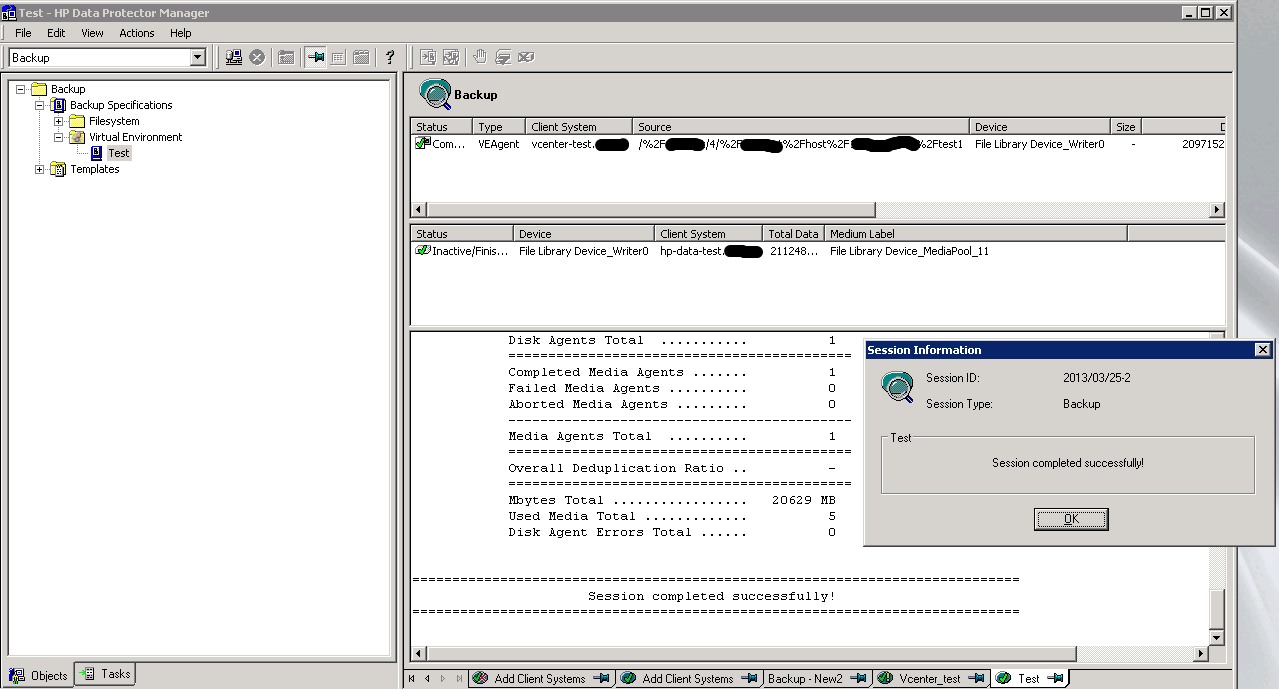Click the last toolbar icon
Image resolution: width=1279 pixels, height=689 pixels.
[x=526, y=57]
